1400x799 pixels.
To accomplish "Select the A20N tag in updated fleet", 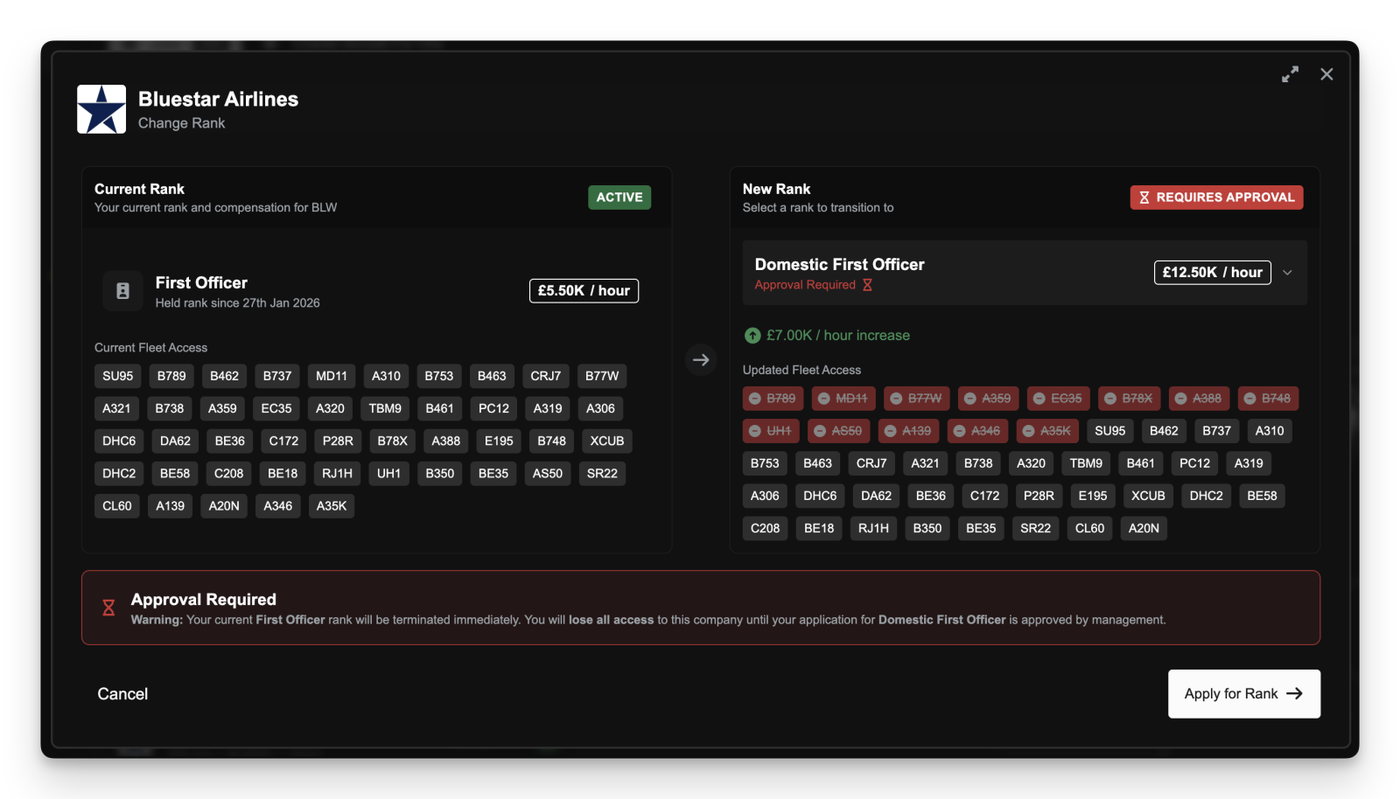I will pos(1143,528).
